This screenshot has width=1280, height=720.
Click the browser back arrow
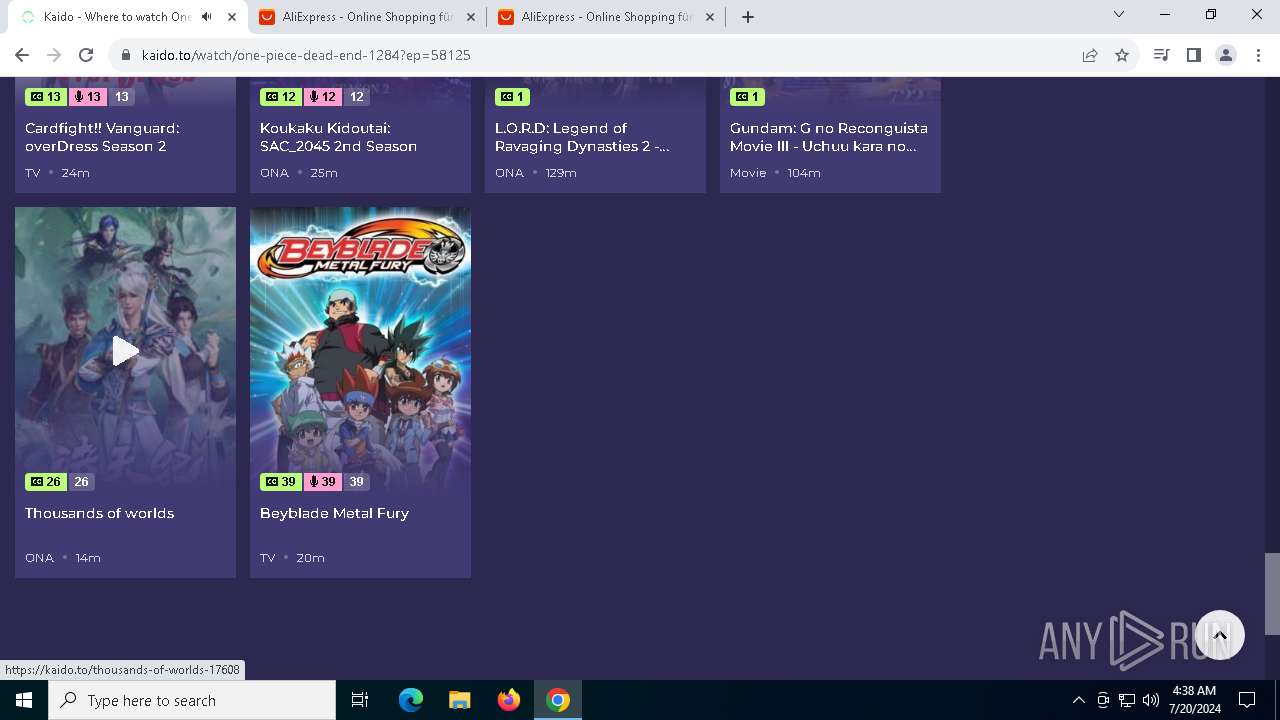[x=22, y=55]
